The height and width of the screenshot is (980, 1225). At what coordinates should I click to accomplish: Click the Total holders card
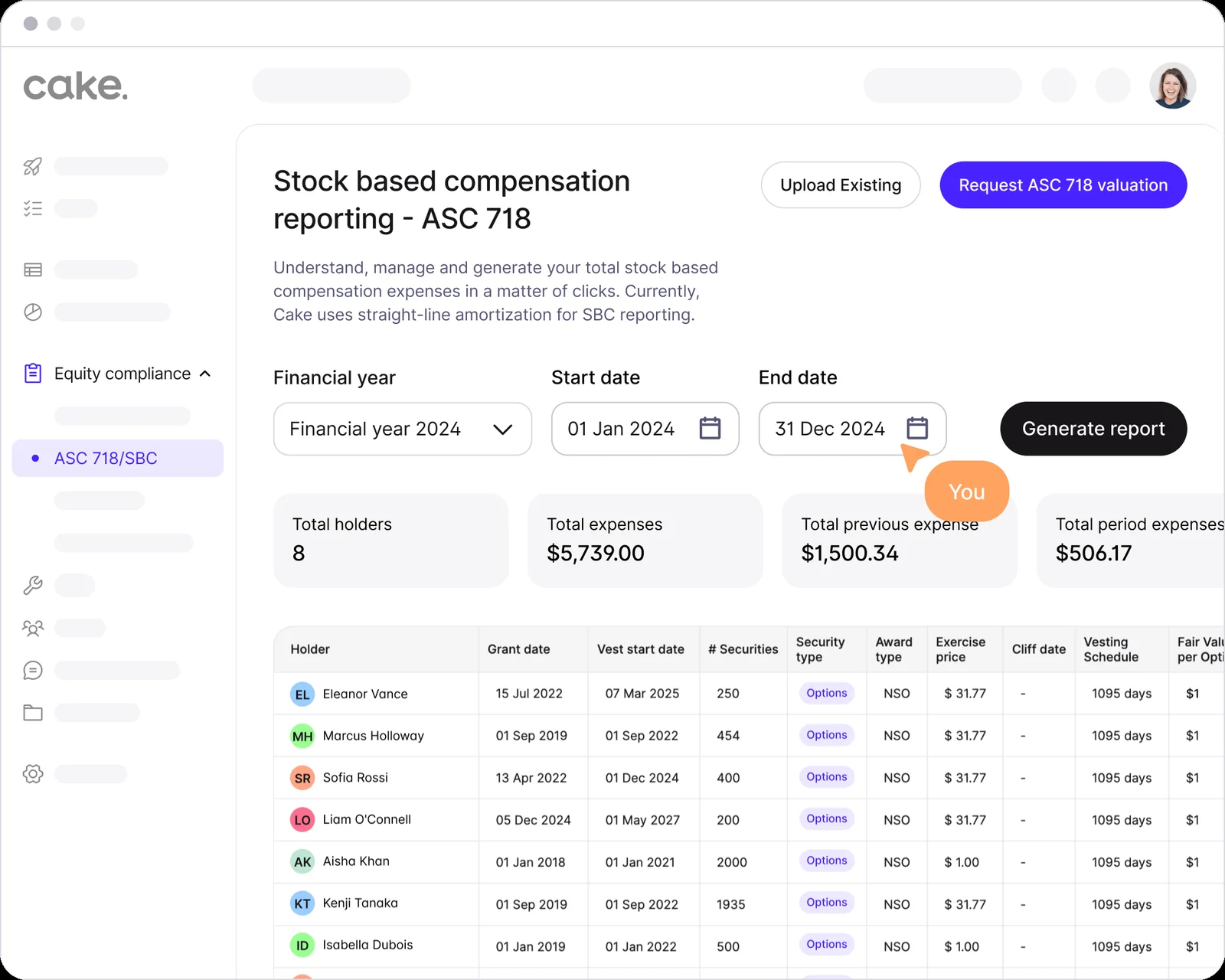point(391,541)
